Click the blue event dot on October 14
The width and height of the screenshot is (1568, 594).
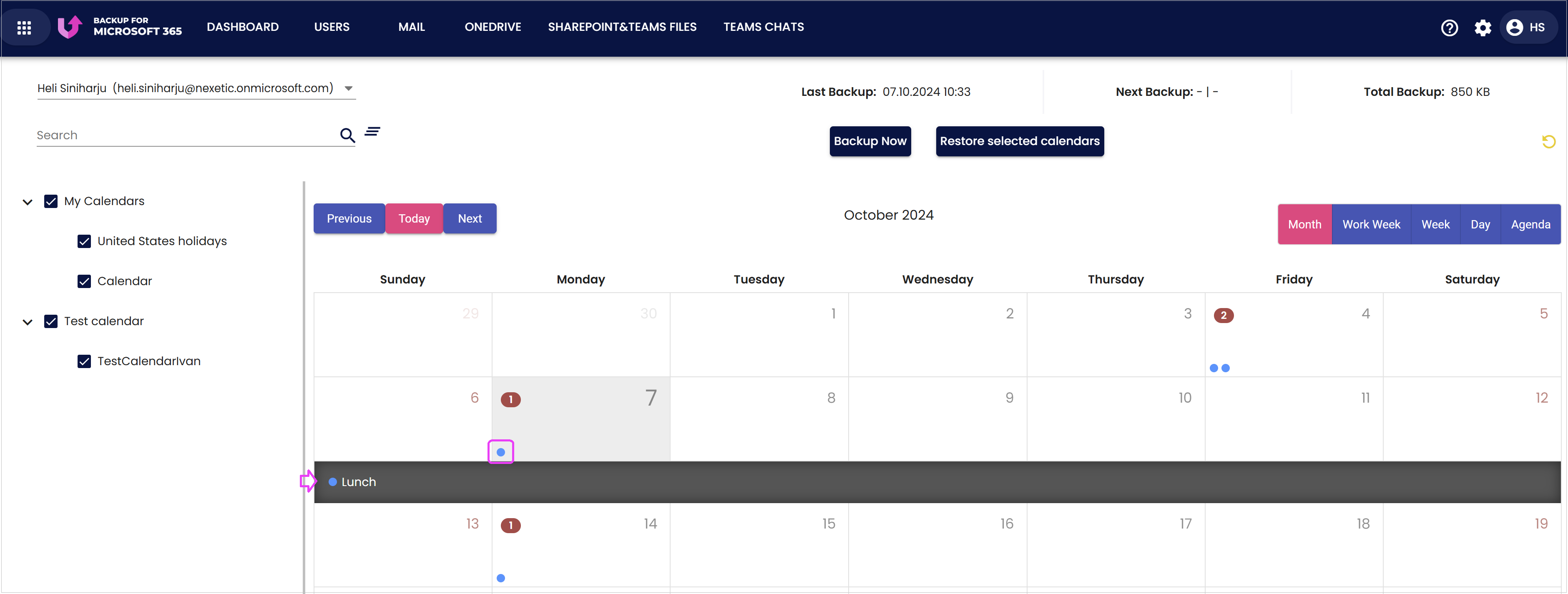[x=501, y=578]
